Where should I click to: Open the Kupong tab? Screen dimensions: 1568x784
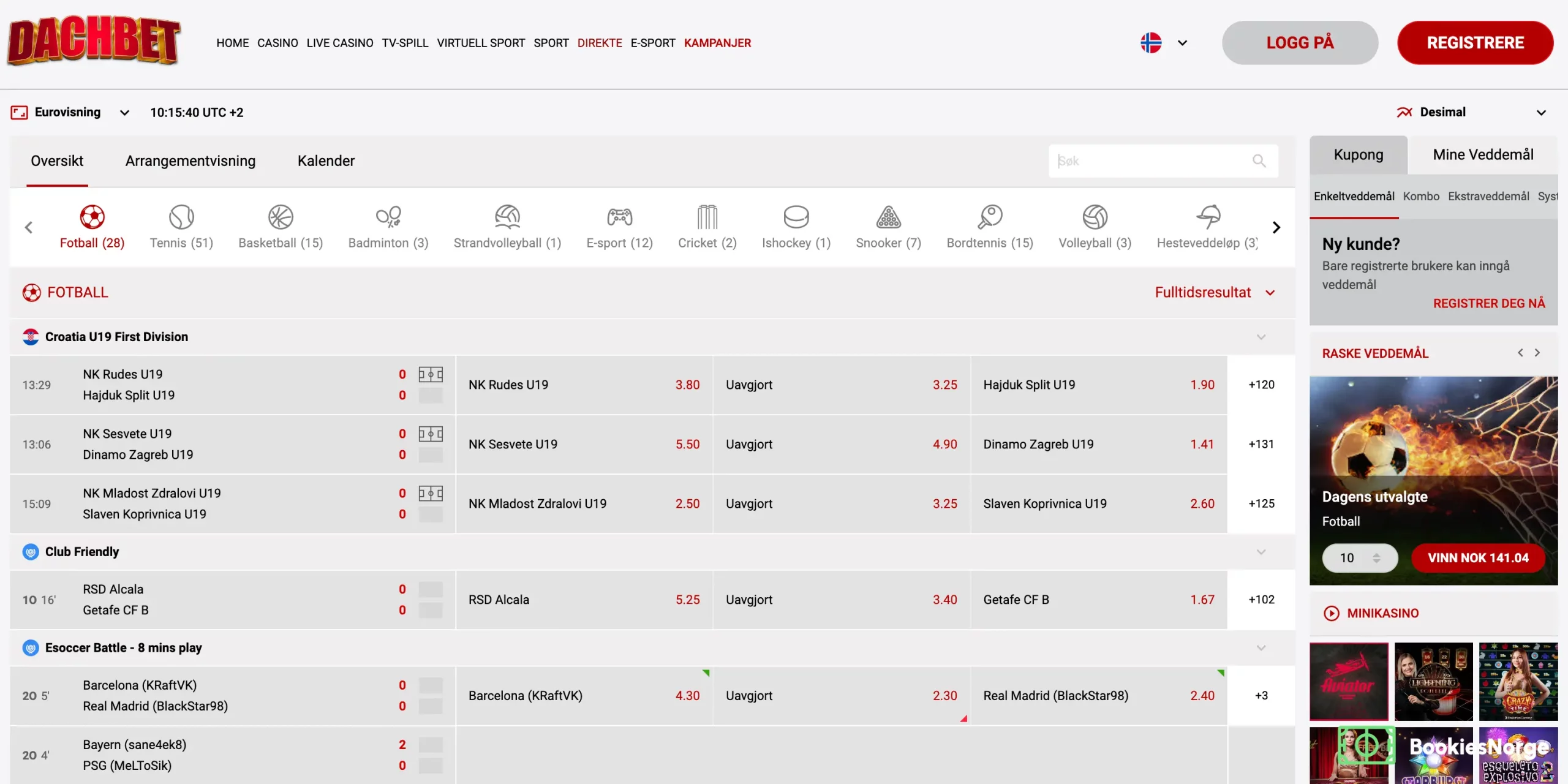[1359, 155]
